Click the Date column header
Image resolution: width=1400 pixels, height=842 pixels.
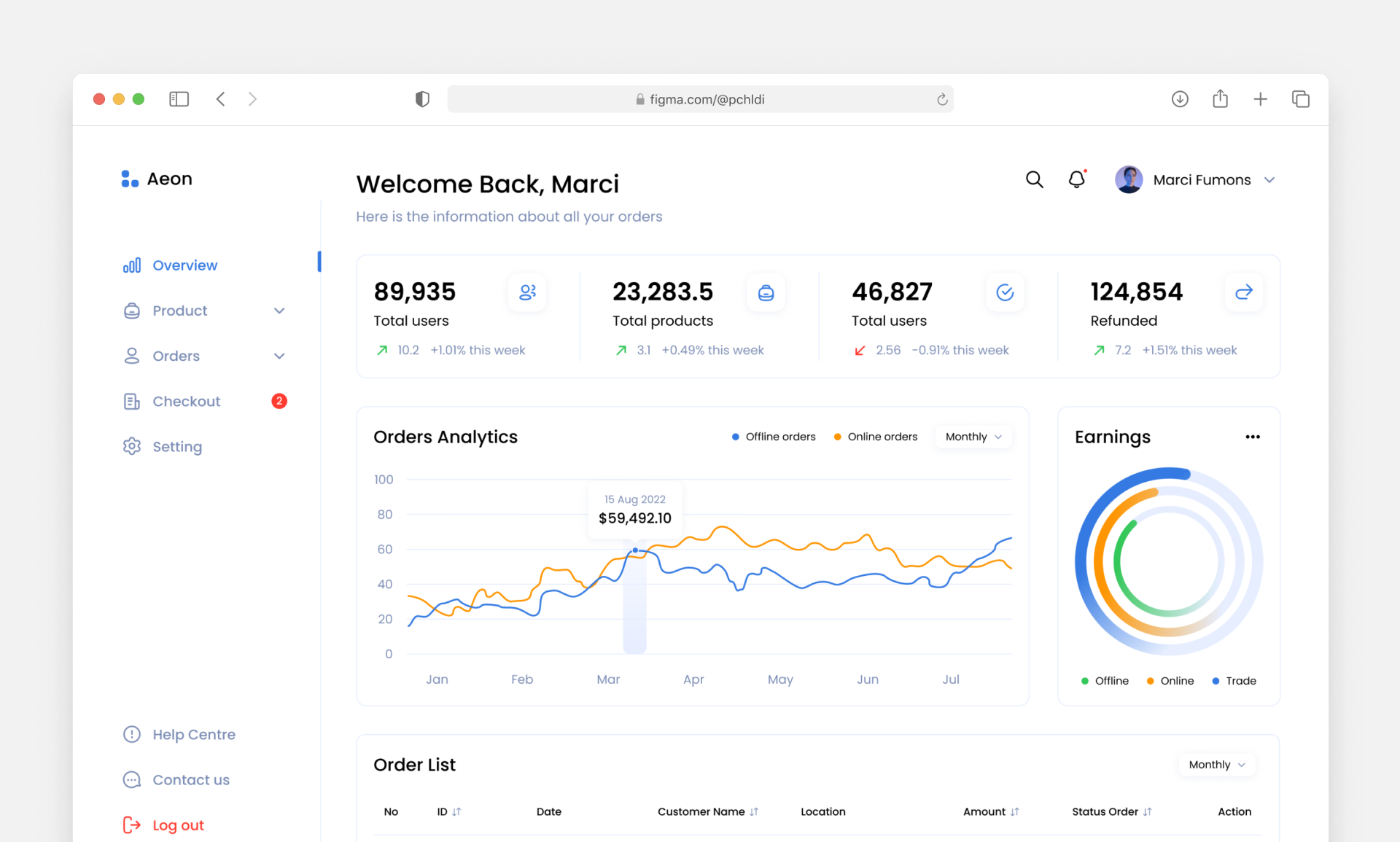548,811
